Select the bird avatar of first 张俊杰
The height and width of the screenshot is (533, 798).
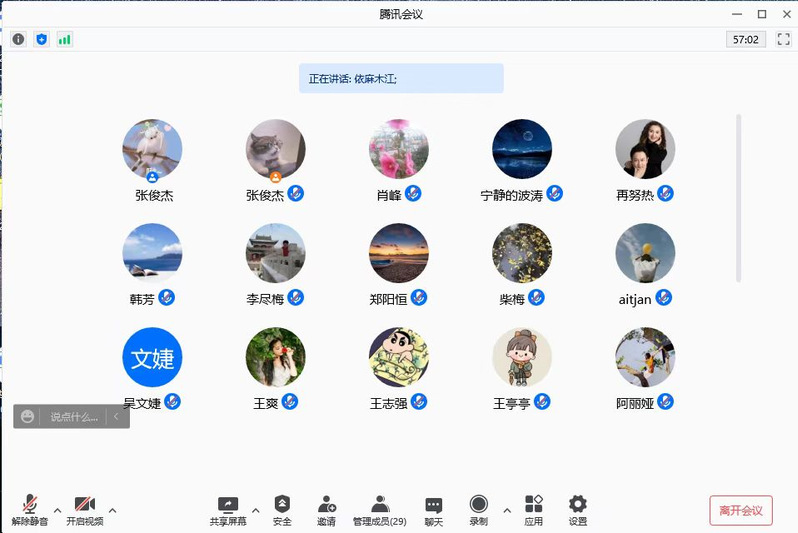152,149
